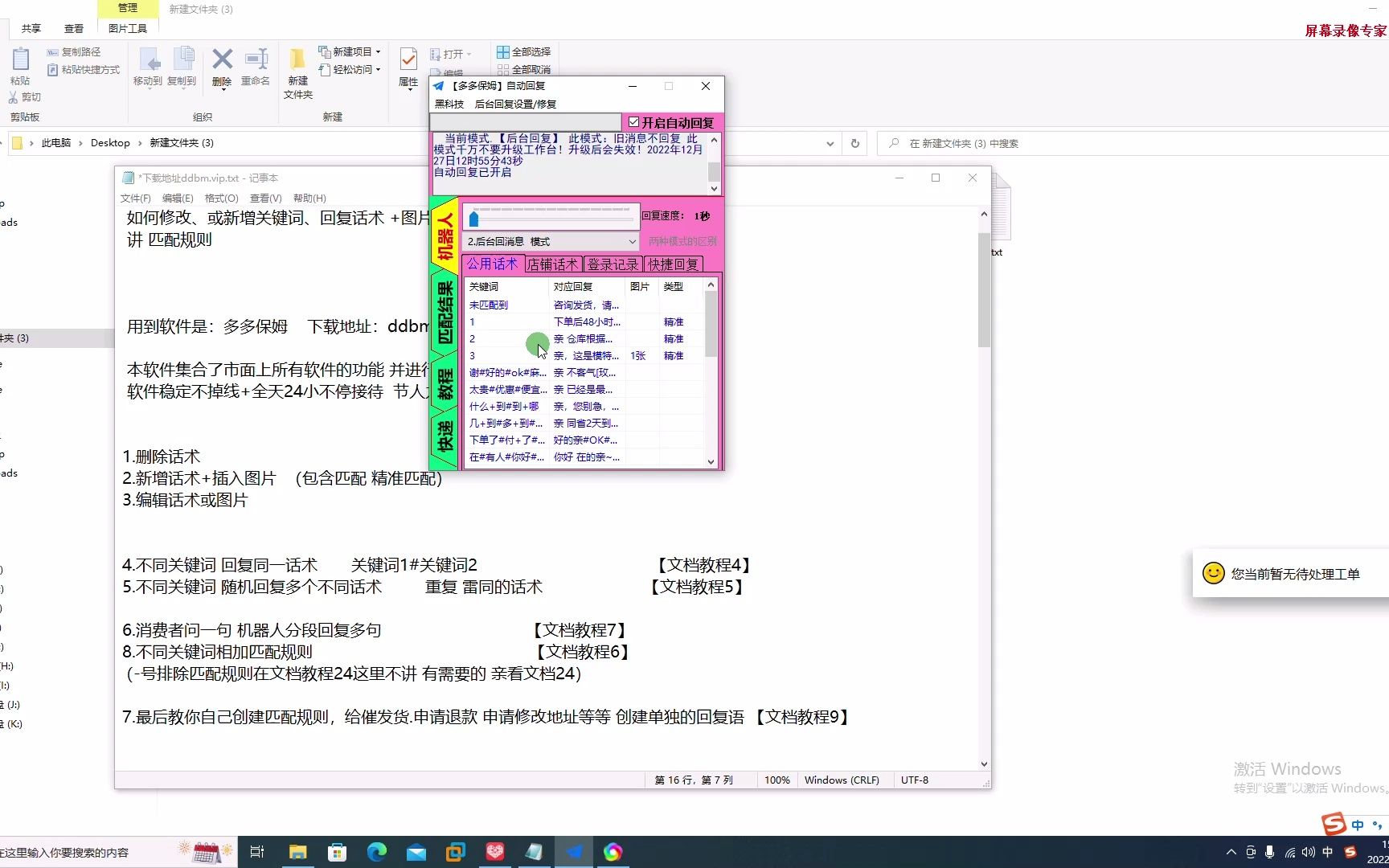The image size is (1389, 868).
Task: Open Microsoft Edge from taskbar
Action: 377,852
